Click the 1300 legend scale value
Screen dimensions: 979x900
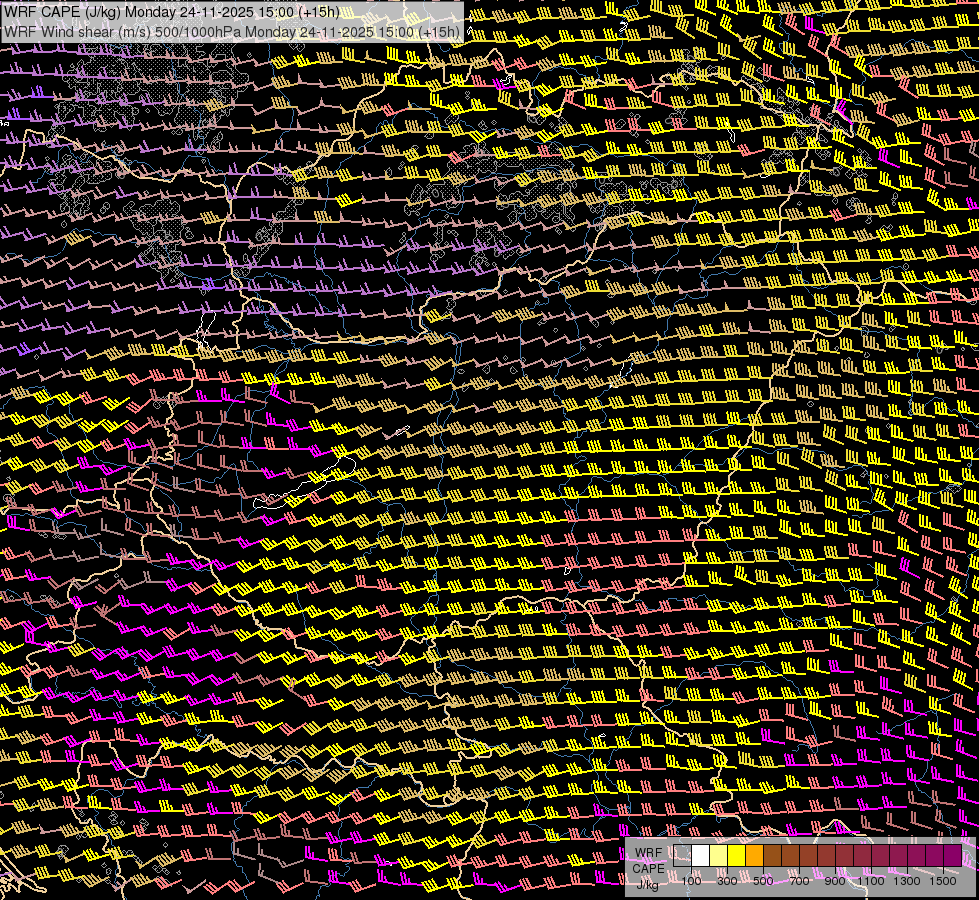point(907,881)
